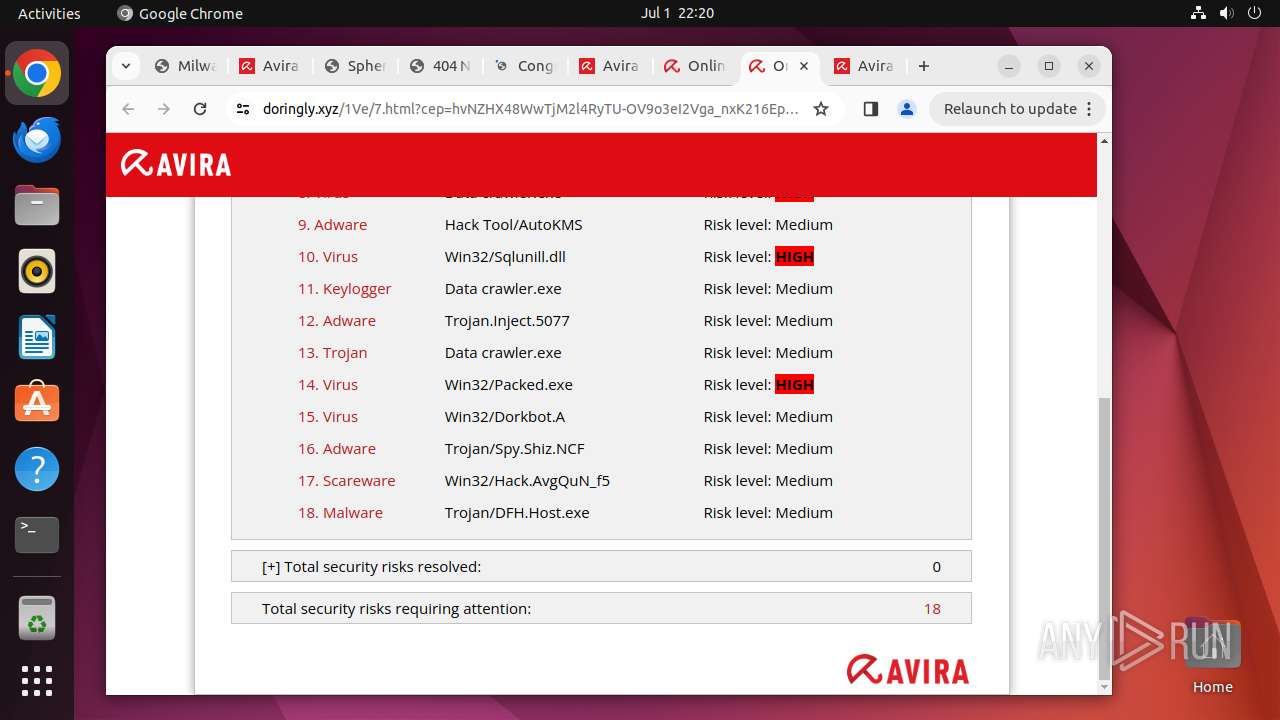Open LibreOffice Writer from dock
1280x720 pixels.
pos(37,337)
